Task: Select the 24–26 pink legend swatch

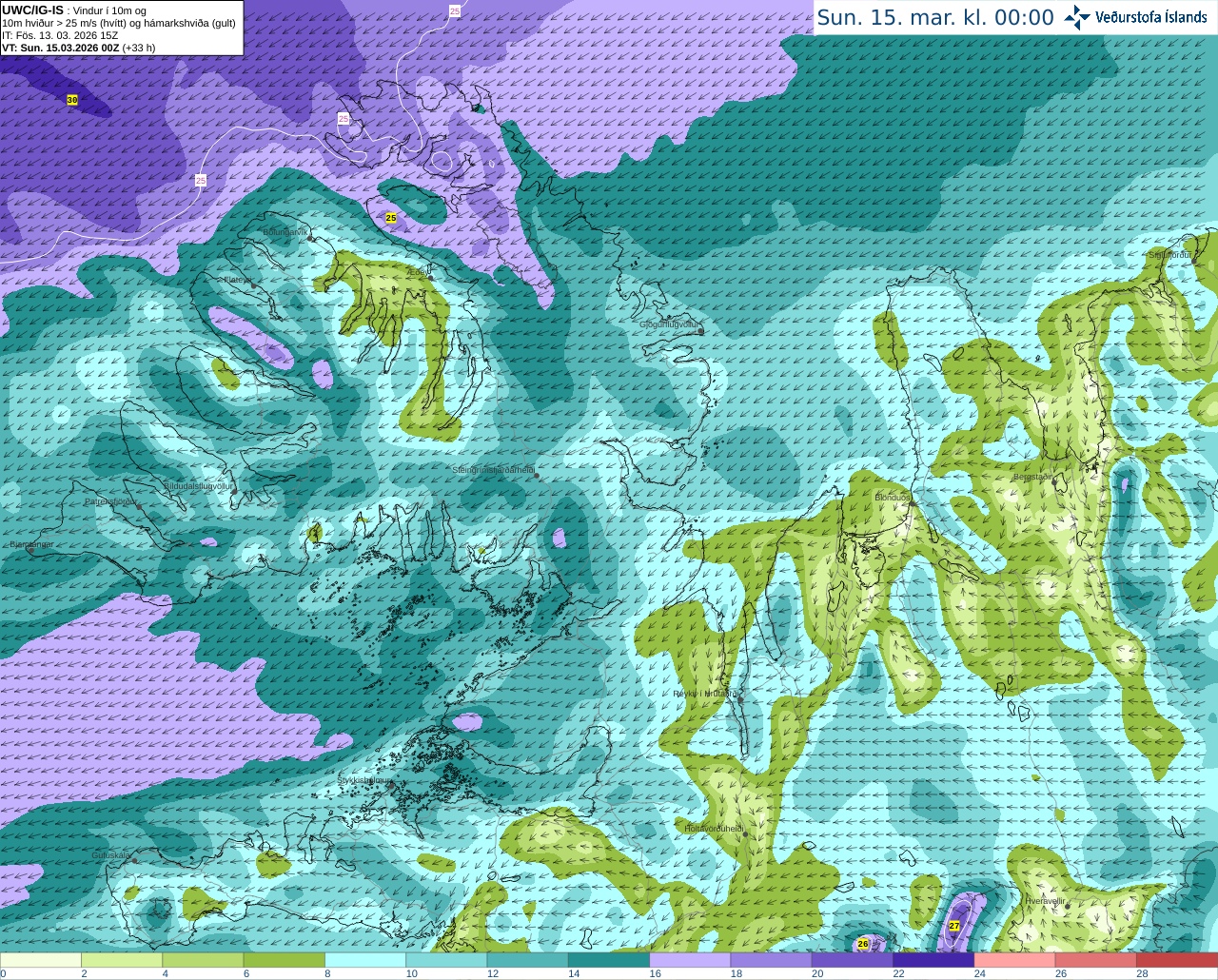Action: pos(1014,960)
